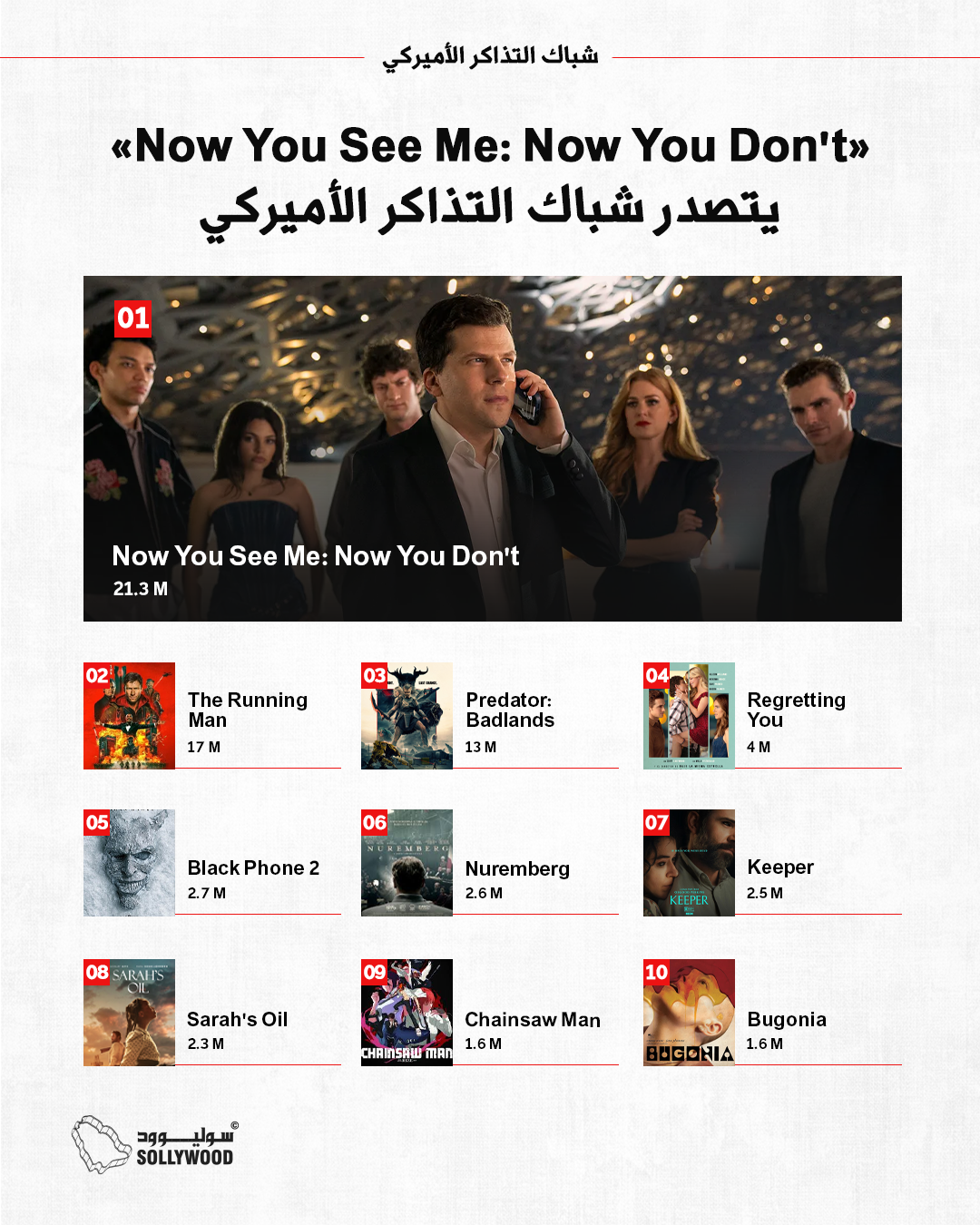Image resolution: width=980 pixels, height=1225 pixels.
Task: Click the red 10 rank badge
Action: (657, 972)
